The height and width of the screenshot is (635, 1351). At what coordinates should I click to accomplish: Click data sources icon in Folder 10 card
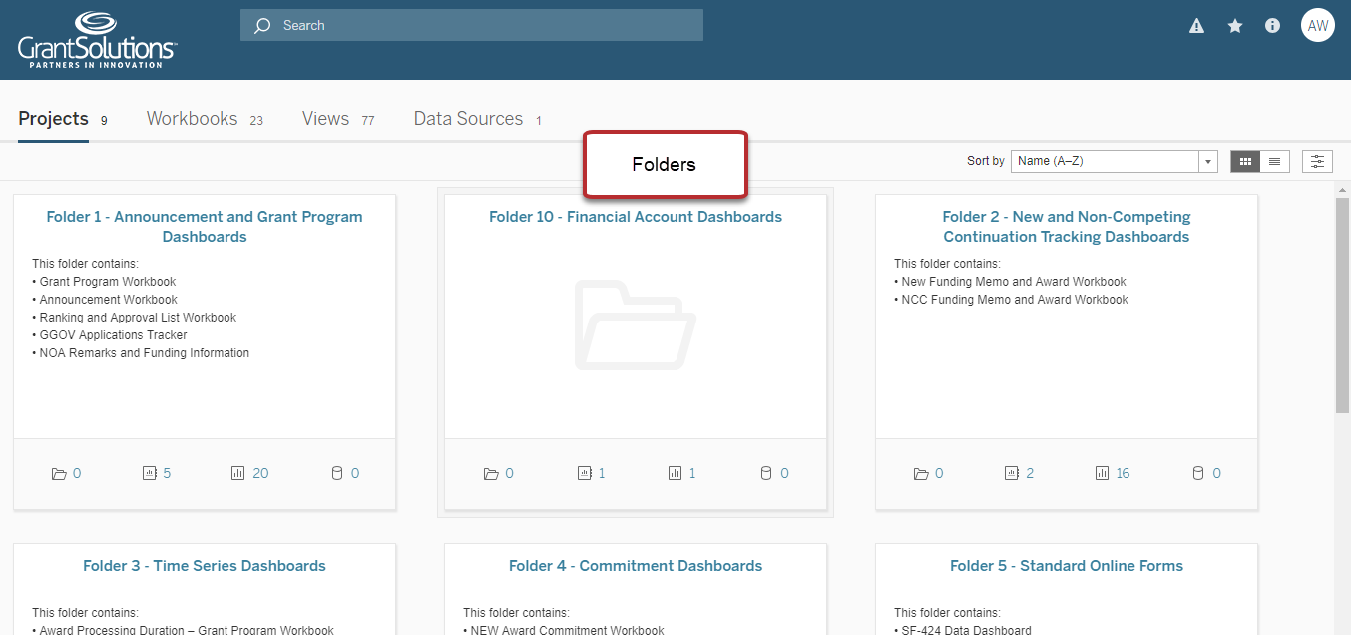pos(766,473)
